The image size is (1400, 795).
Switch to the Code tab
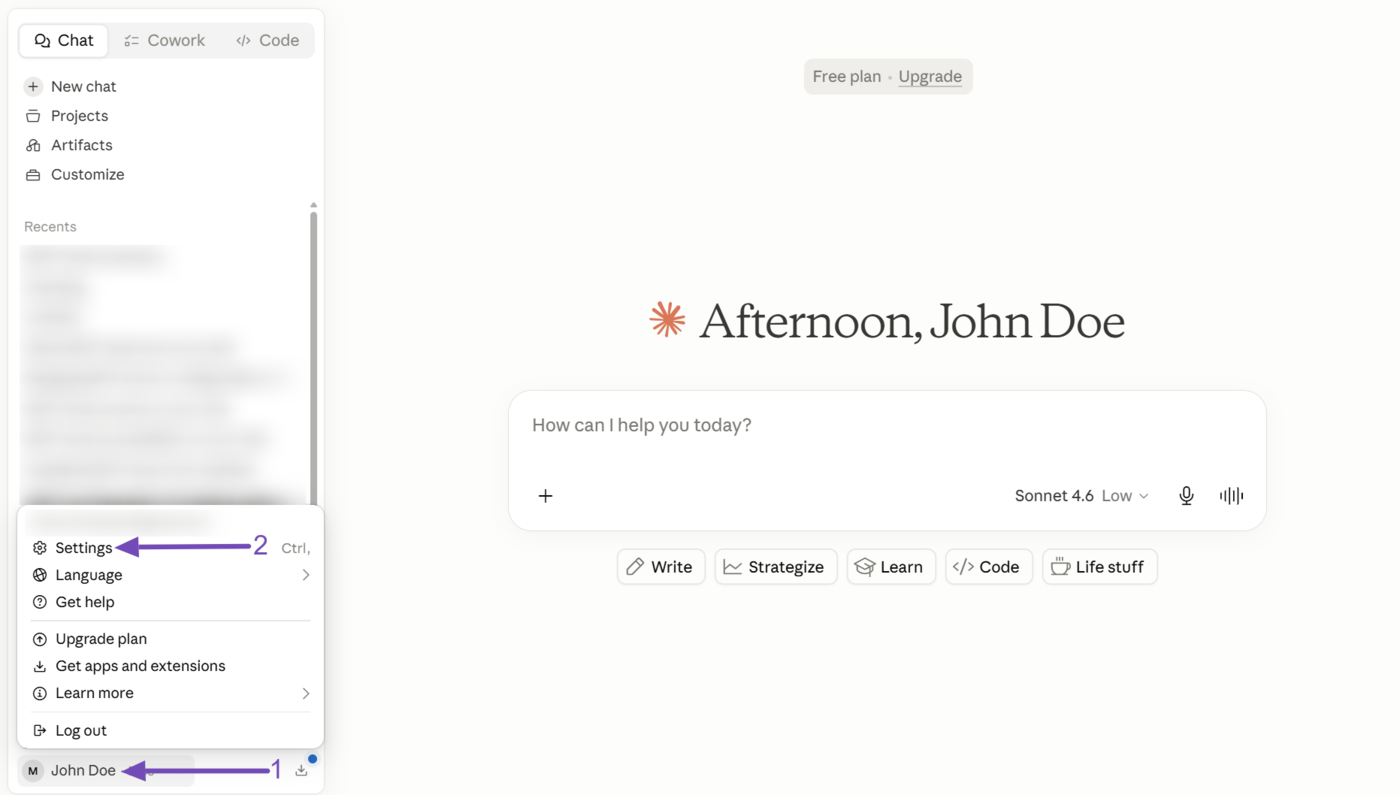pos(268,40)
